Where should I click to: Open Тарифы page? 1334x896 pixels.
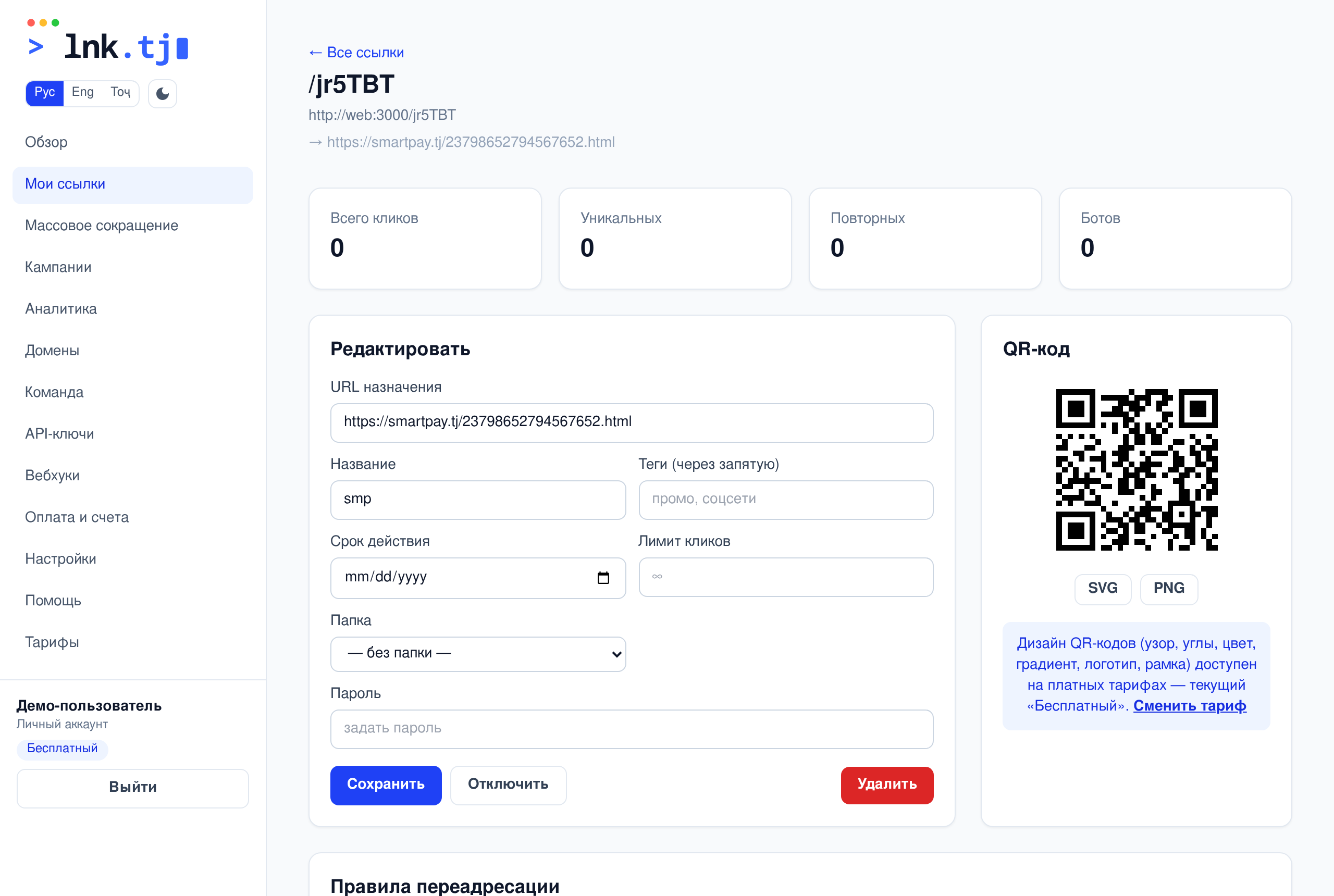132,643
